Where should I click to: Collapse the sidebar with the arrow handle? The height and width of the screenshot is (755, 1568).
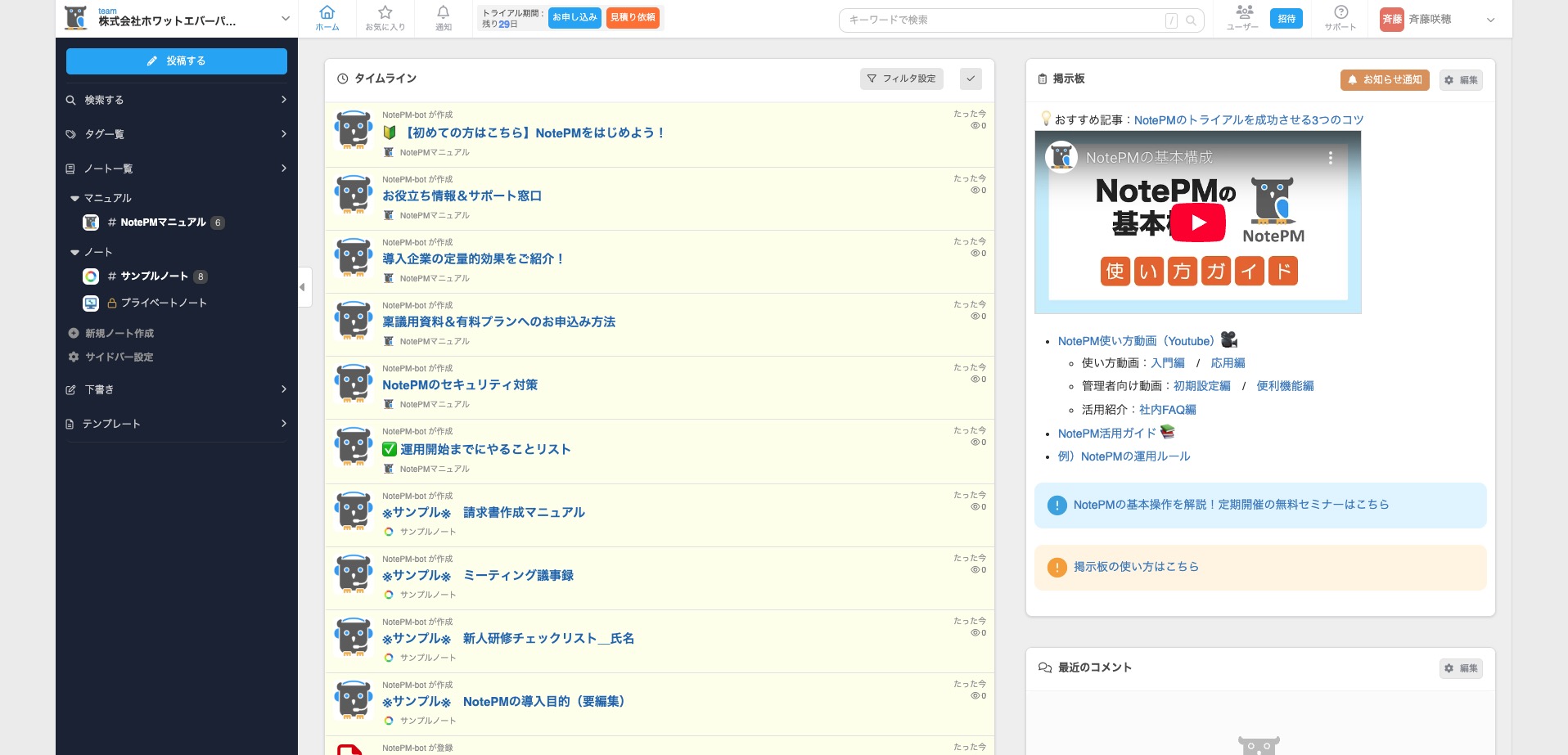[303, 287]
